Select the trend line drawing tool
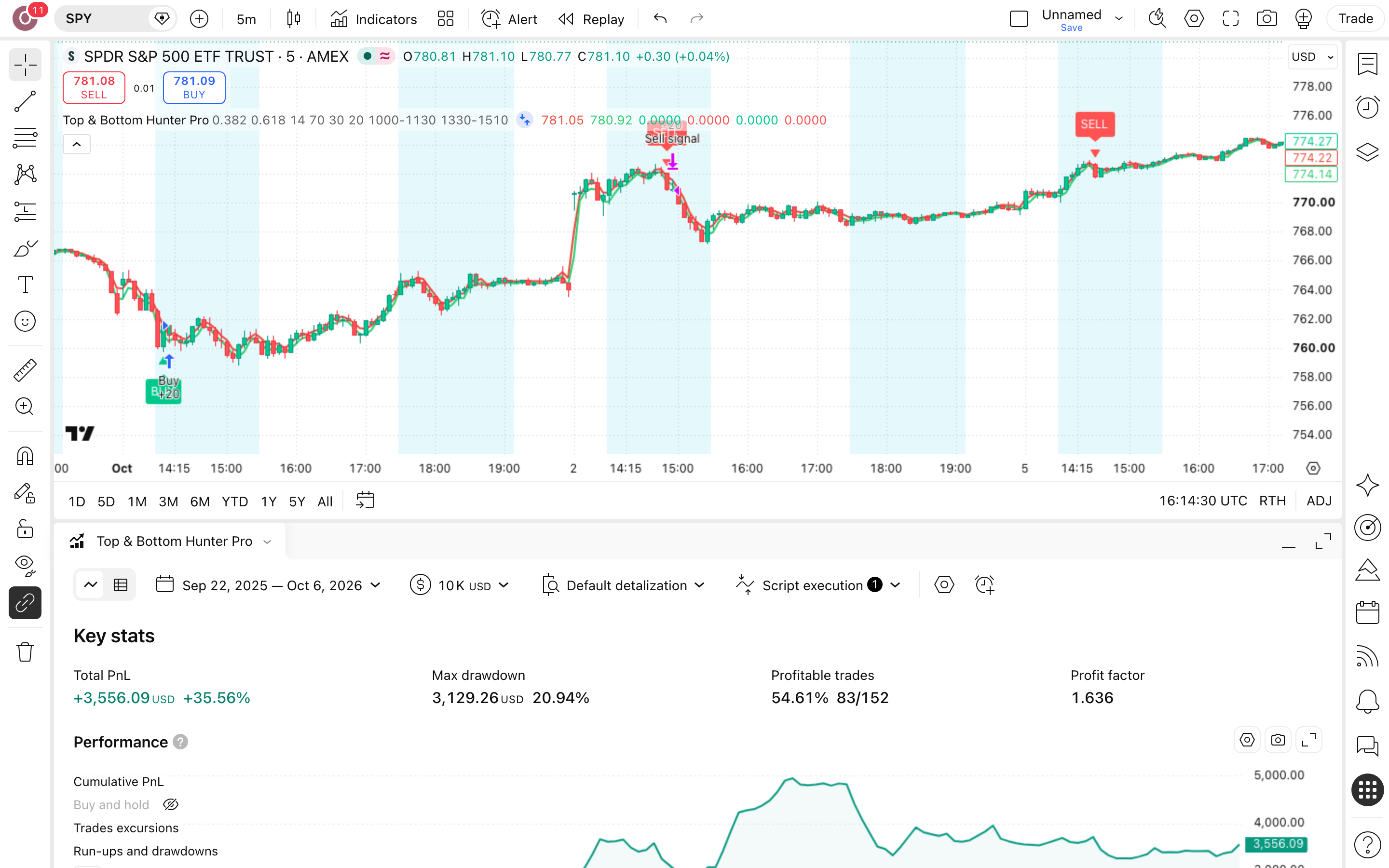Image resolution: width=1389 pixels, height=868 pixels. pyautogui.click(x=25, y=102)
